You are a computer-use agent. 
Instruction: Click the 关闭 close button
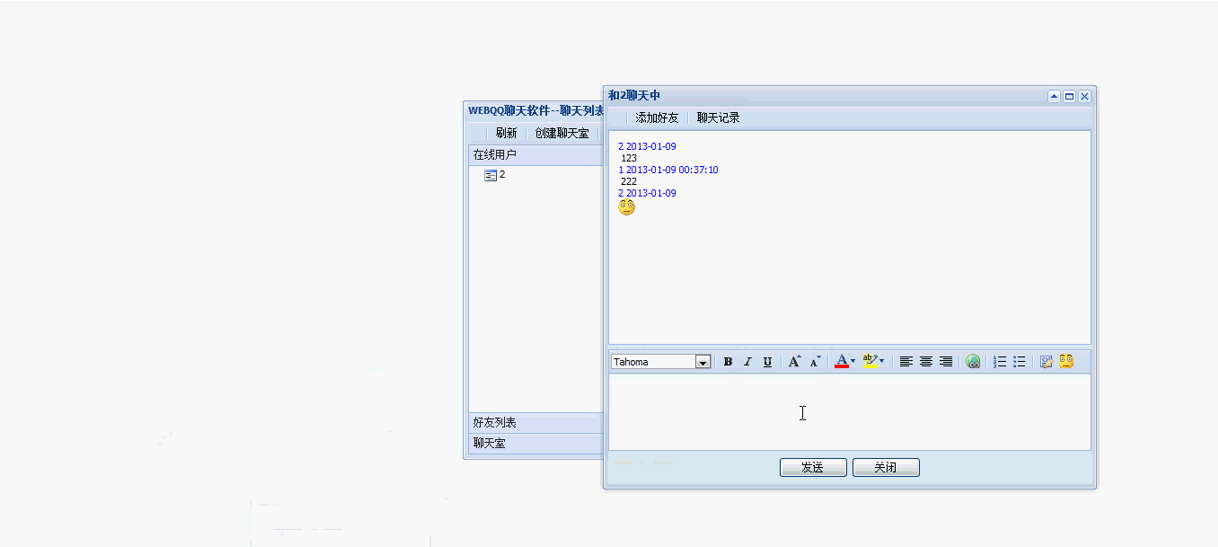[886, 467]
